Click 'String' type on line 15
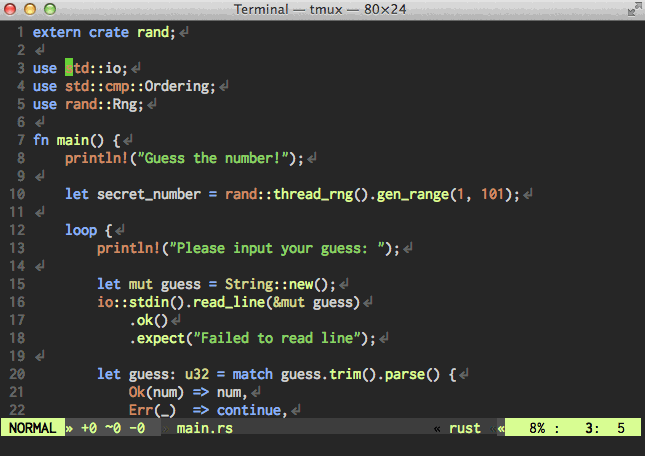This screenshot has height=456, width=645. (249, 284)
